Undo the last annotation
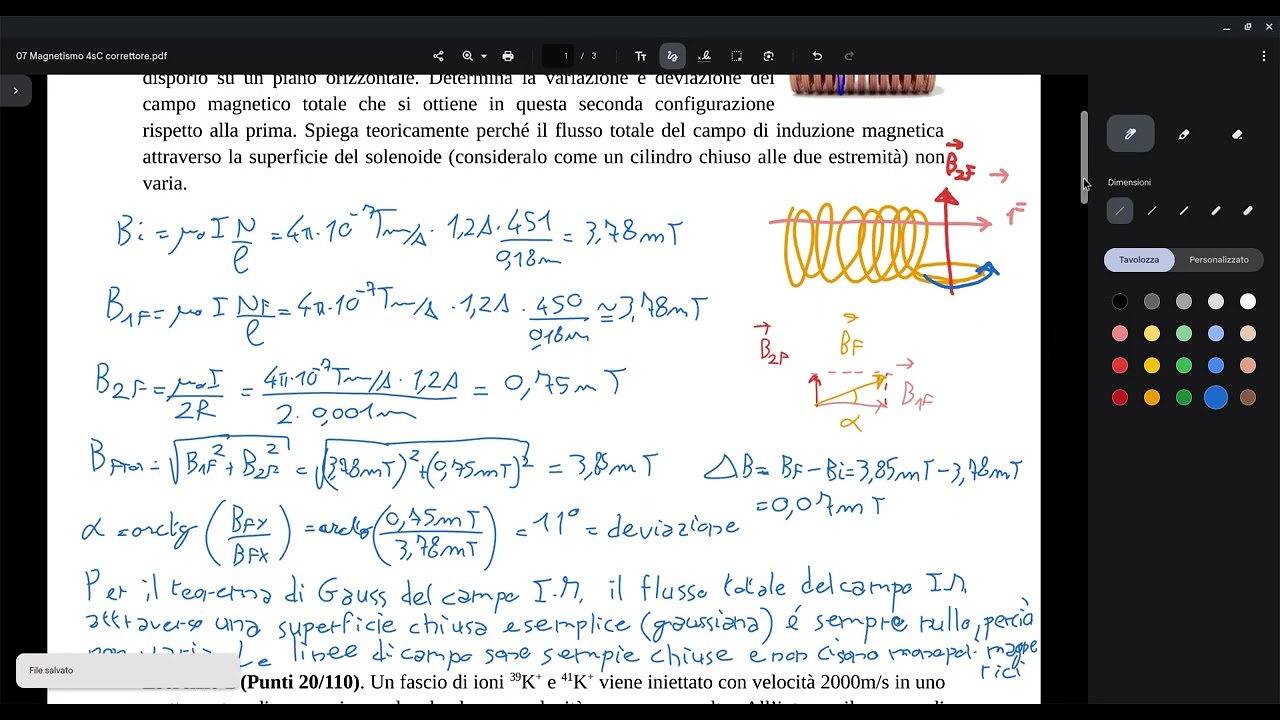The height and width of the screenshot is (720, 1280). (817, 56)
